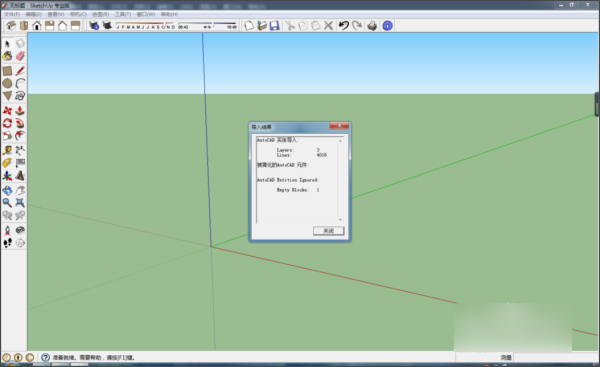
Task: Activate the 3D Text tool
Action: (x=20, y=176)
